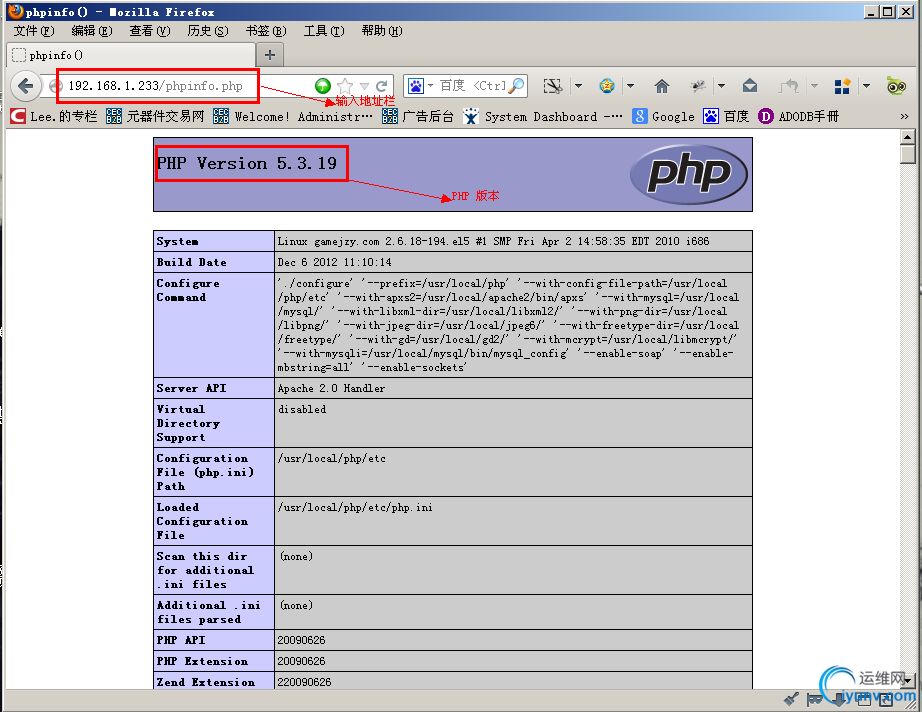Open the System Dashboard bookmark

click(543, 116)
